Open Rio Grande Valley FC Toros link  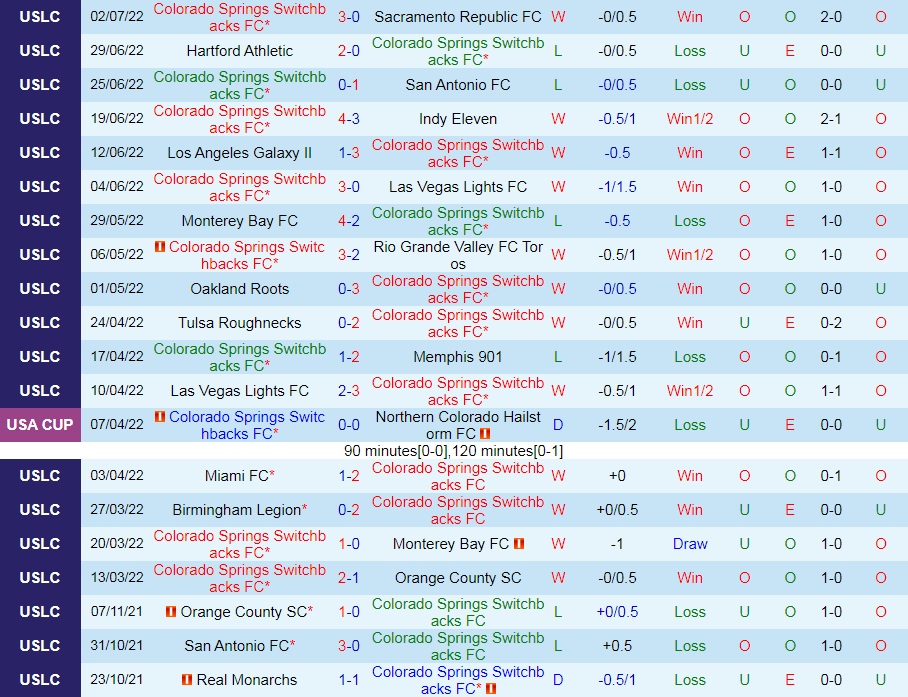457,255
